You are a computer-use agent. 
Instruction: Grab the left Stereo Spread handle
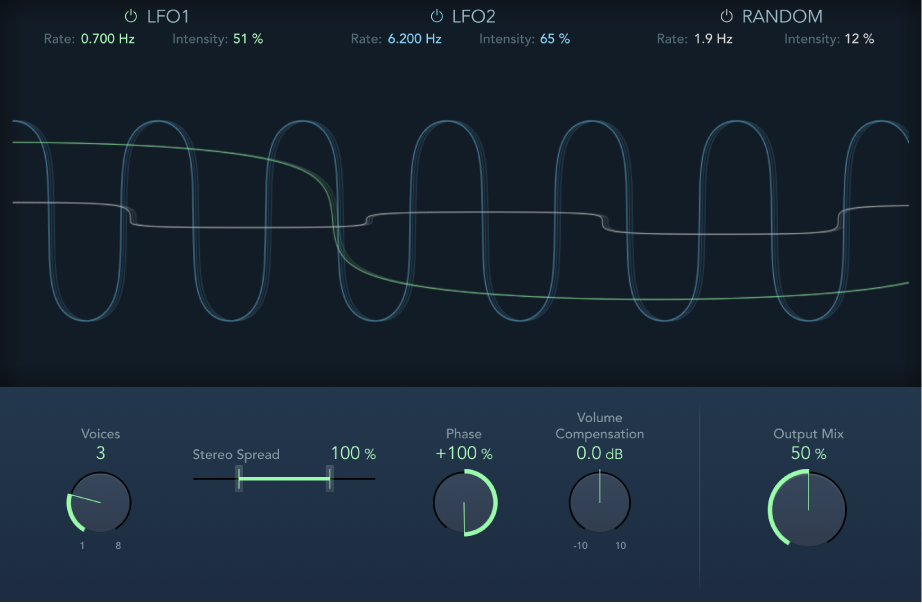[240, 480]
